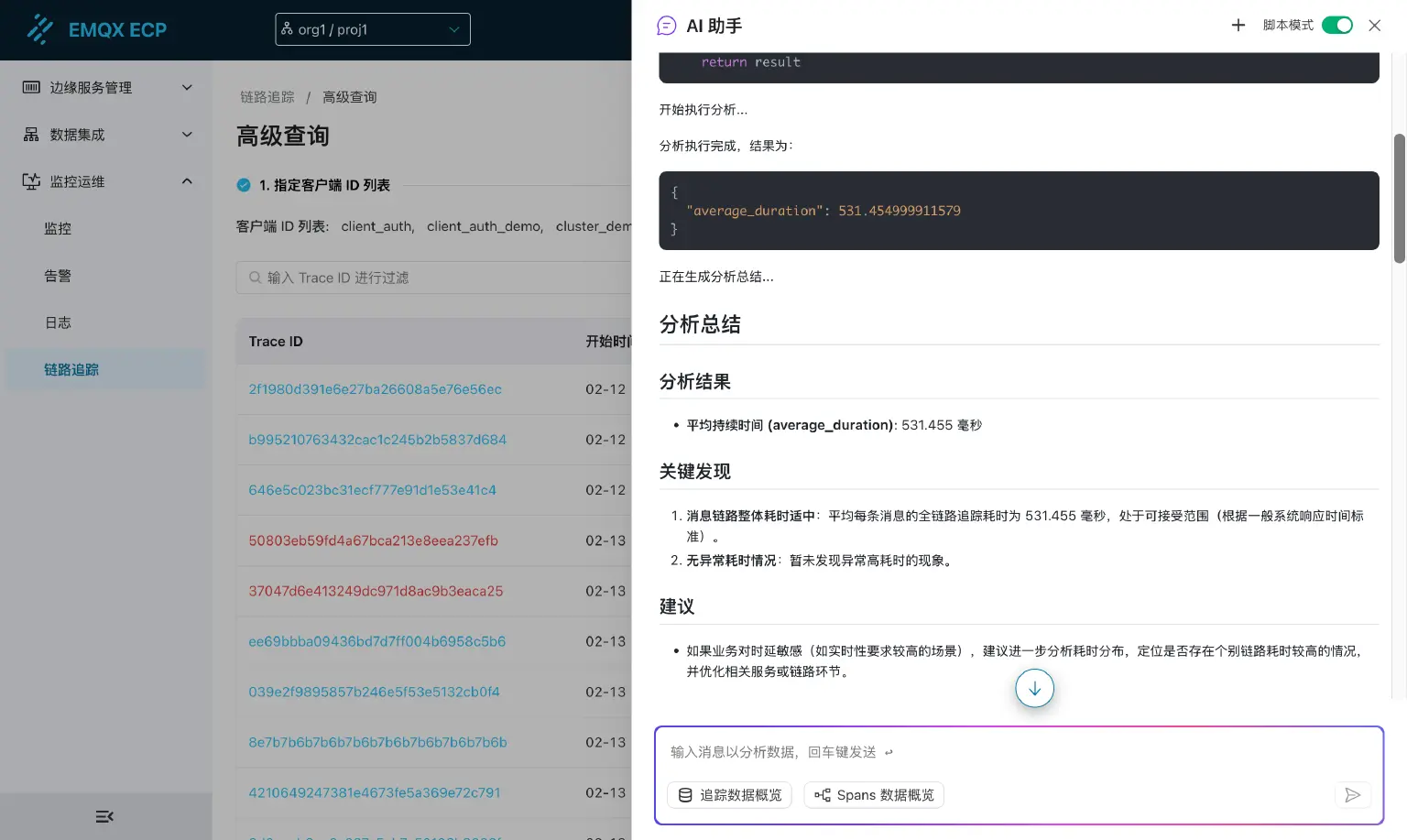Click the scroll-to-bottom arrow button
Viewport: 1407px width, 840px height.
(x=1034, y=688)
